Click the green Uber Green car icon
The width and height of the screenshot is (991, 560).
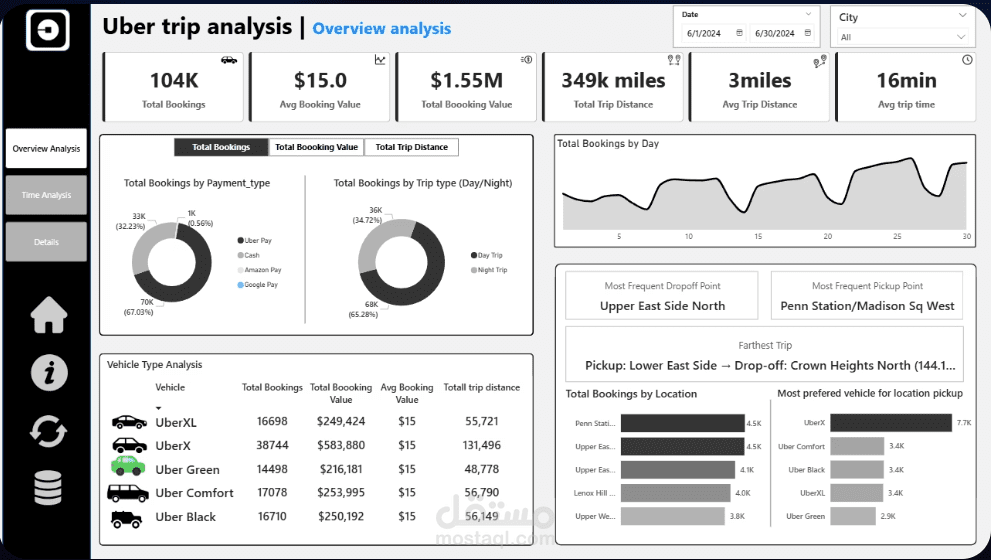pos(128,466)
